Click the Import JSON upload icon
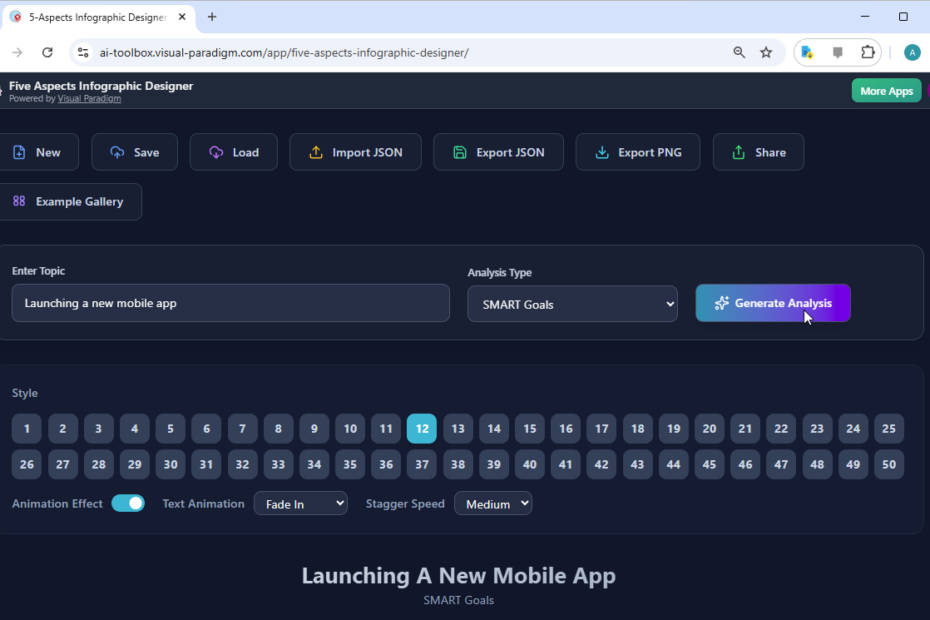The image size is (930, 620). tap(316, 153)
